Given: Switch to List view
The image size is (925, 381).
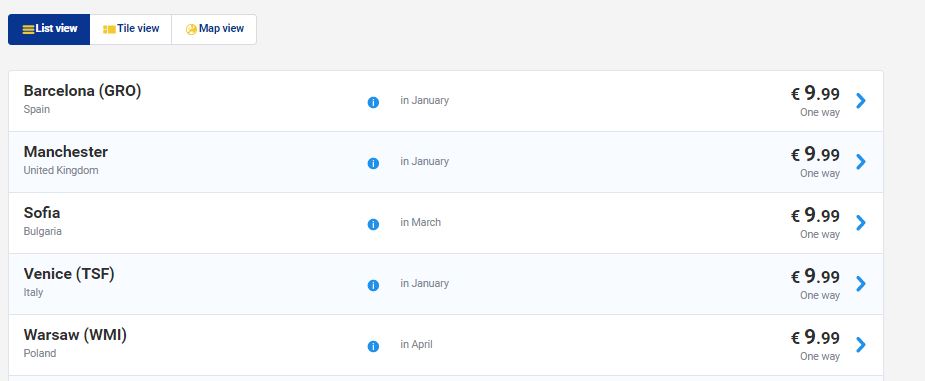Looking at the screenshot, I should tap(49, 29).
